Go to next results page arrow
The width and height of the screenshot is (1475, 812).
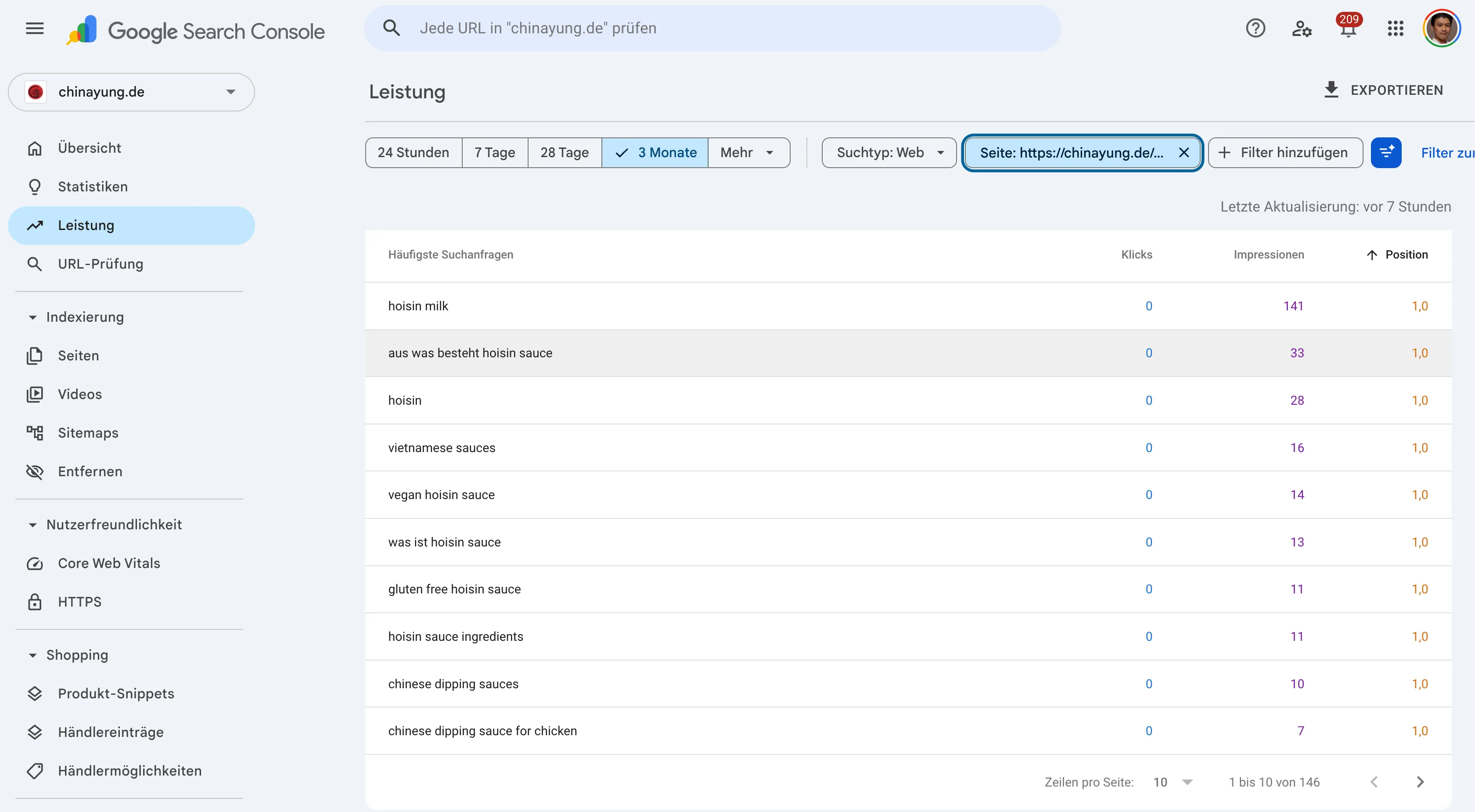coord(1420,782)
